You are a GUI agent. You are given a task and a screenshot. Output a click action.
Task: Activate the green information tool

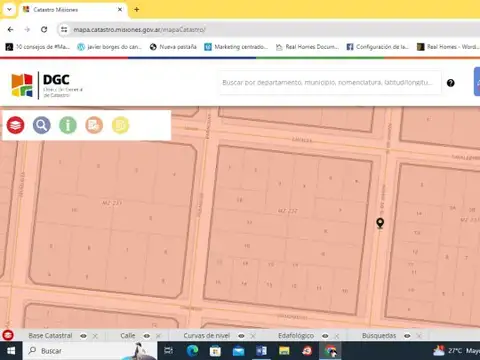click(x=68, y=125)
